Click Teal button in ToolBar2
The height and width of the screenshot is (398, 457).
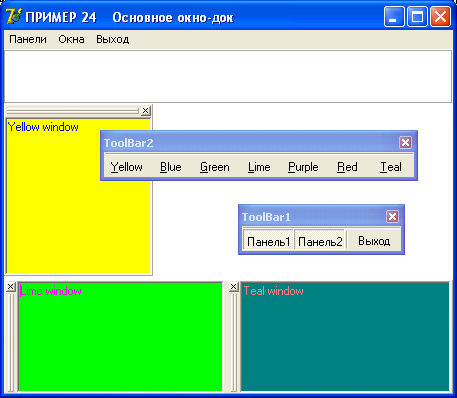[x=391, y=167]
